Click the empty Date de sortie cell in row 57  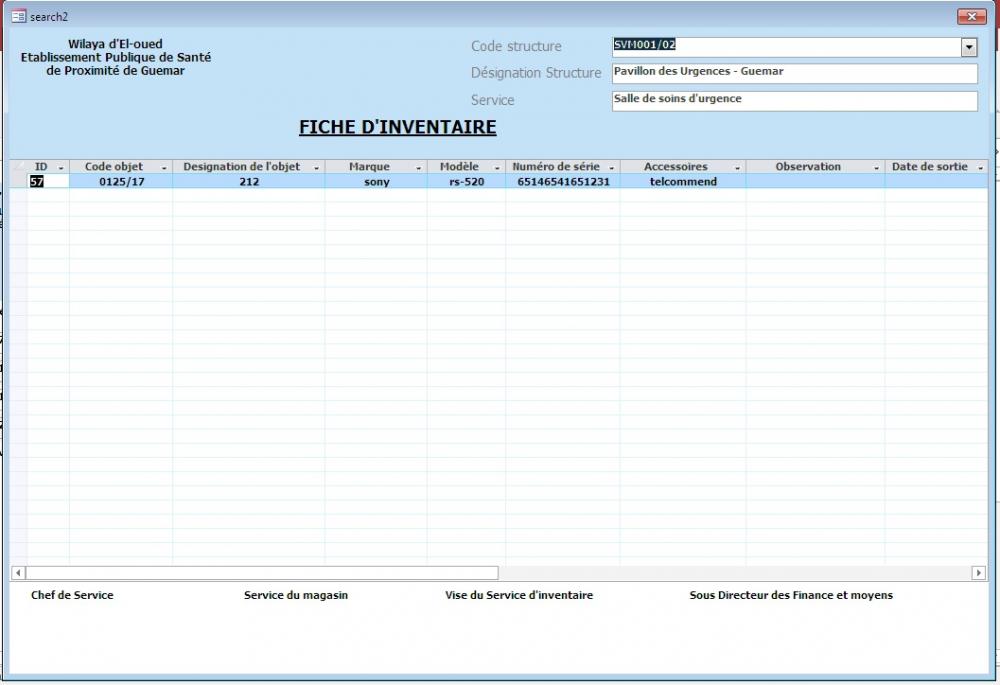[936, 182]
